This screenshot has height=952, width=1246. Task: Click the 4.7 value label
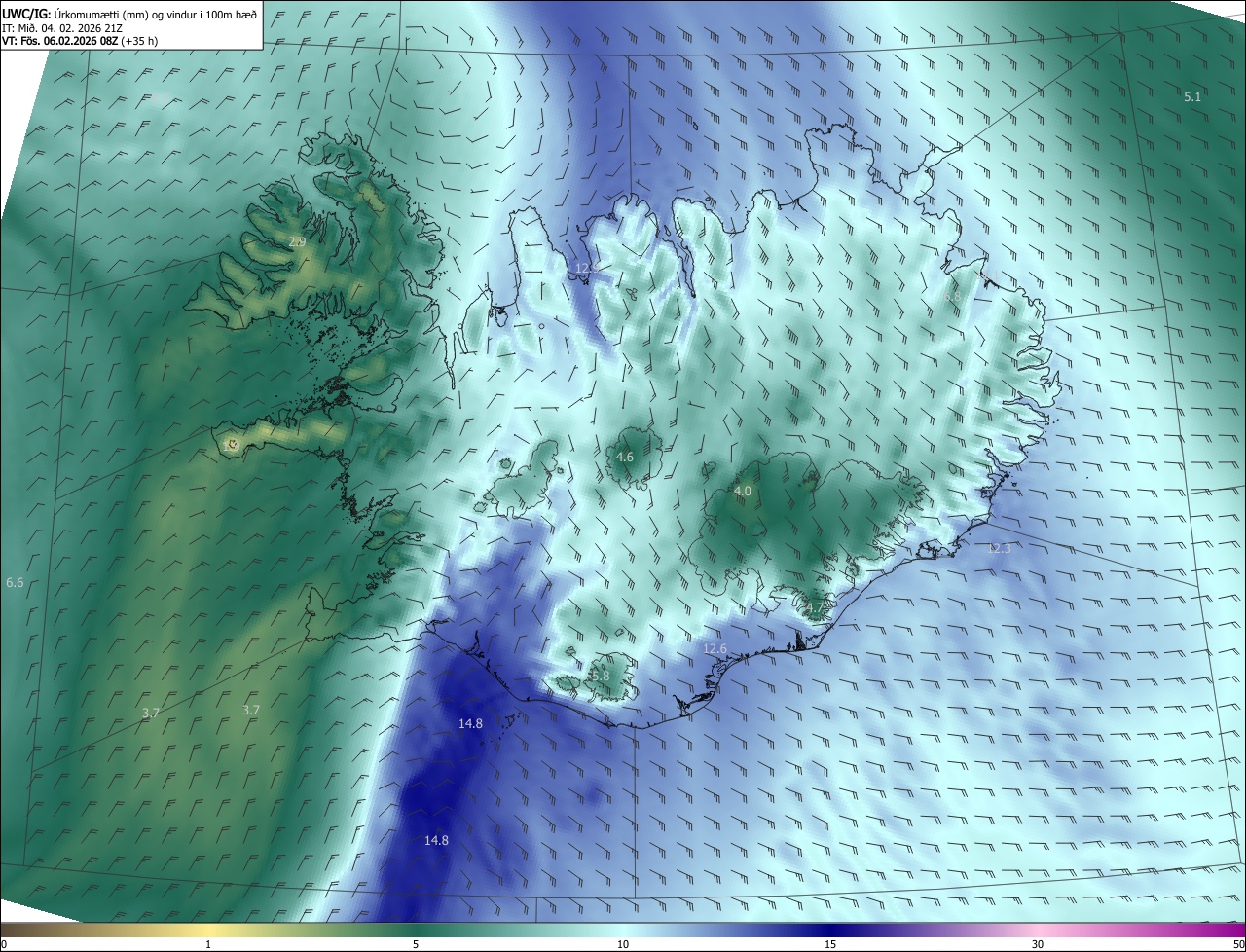click(x=816, y=608)
